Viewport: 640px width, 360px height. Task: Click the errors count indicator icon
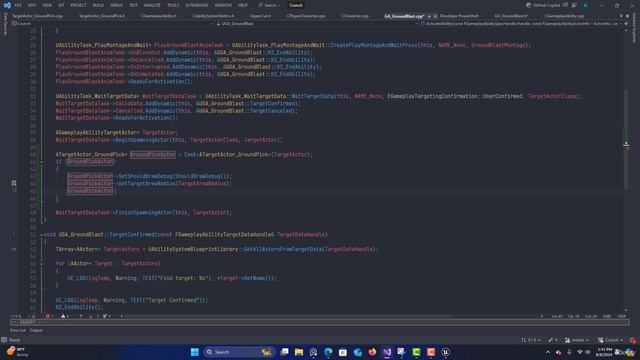49,316
